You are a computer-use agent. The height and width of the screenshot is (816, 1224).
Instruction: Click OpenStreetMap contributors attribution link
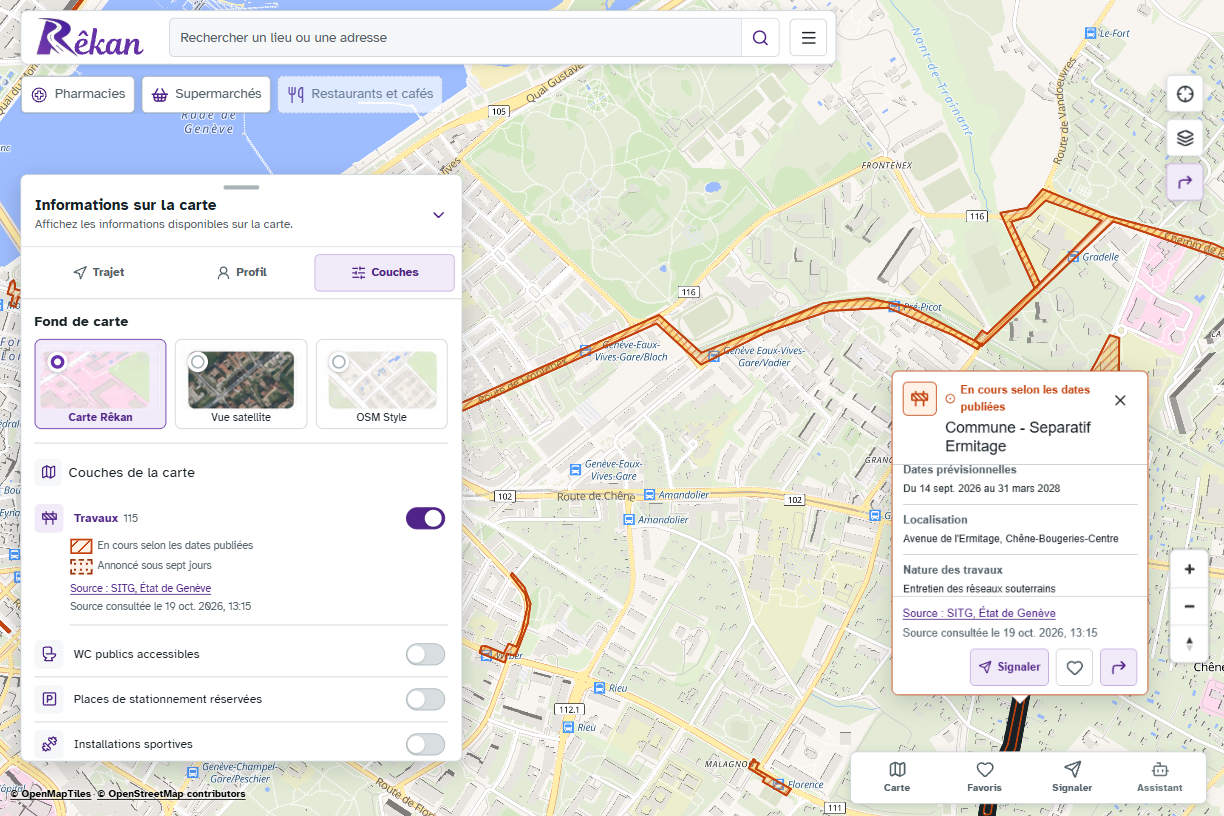pos(171,794)
